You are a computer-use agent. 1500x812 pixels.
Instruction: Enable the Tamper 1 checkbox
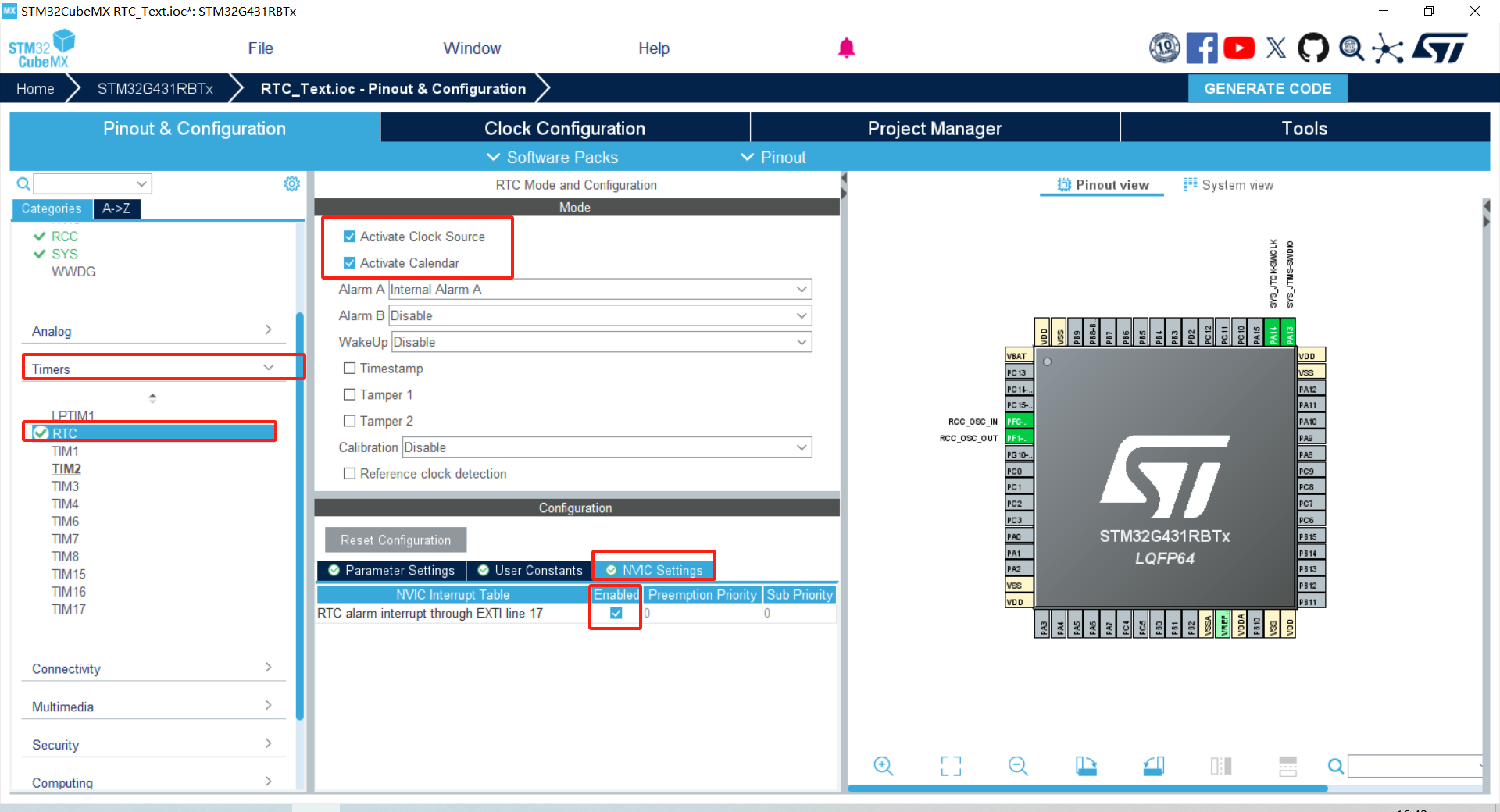[349, 394]
